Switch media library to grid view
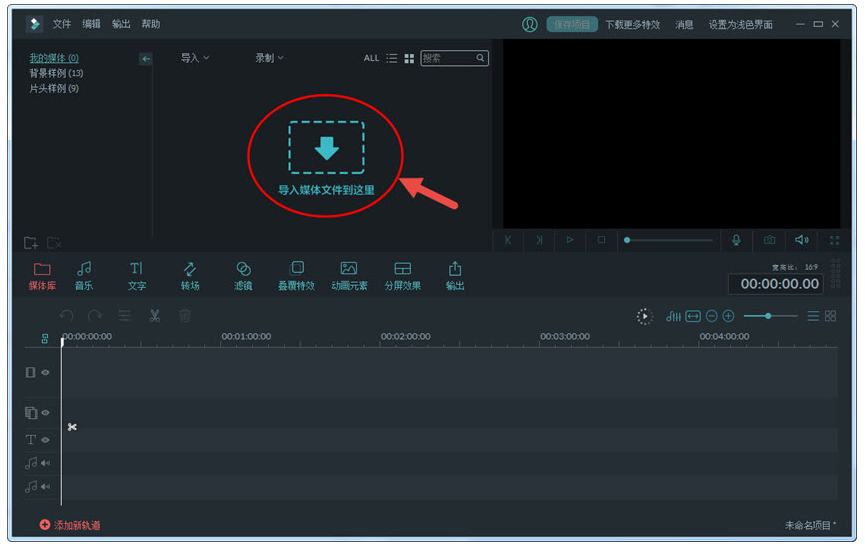 click(x=409, y=58)
